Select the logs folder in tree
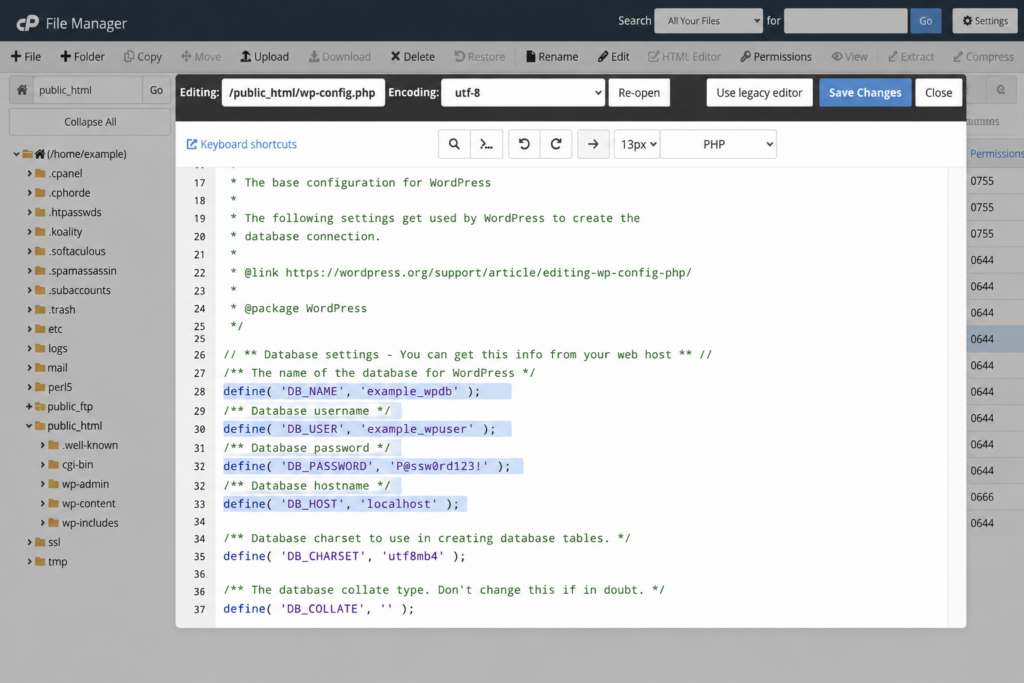The width and height of the screenshot is (1024, 683). click(57, 348)
